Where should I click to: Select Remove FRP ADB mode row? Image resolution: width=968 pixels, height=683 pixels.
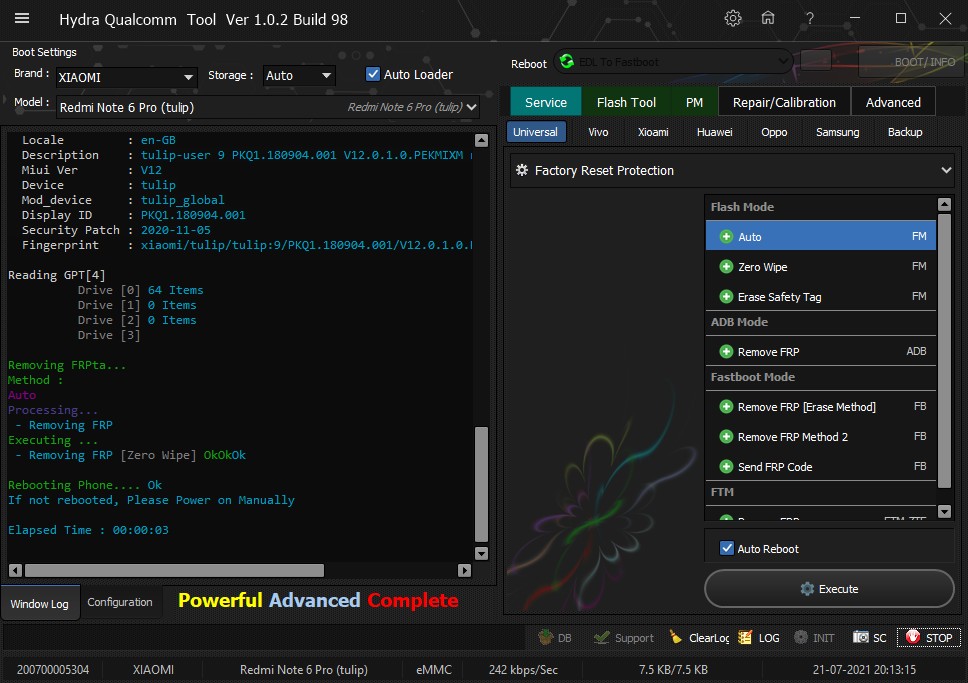[x=820, y=351]
